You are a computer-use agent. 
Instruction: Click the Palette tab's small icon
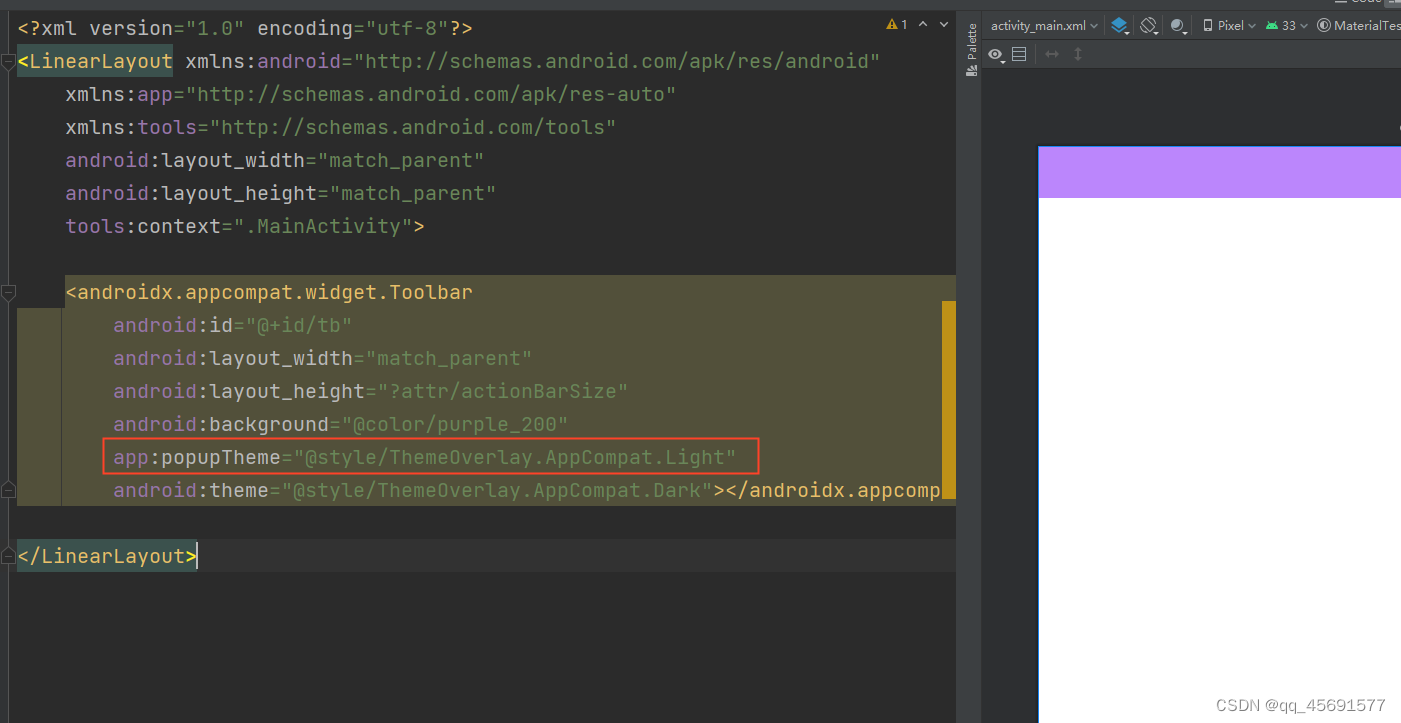pyautogui.click(x=970, y=72)
